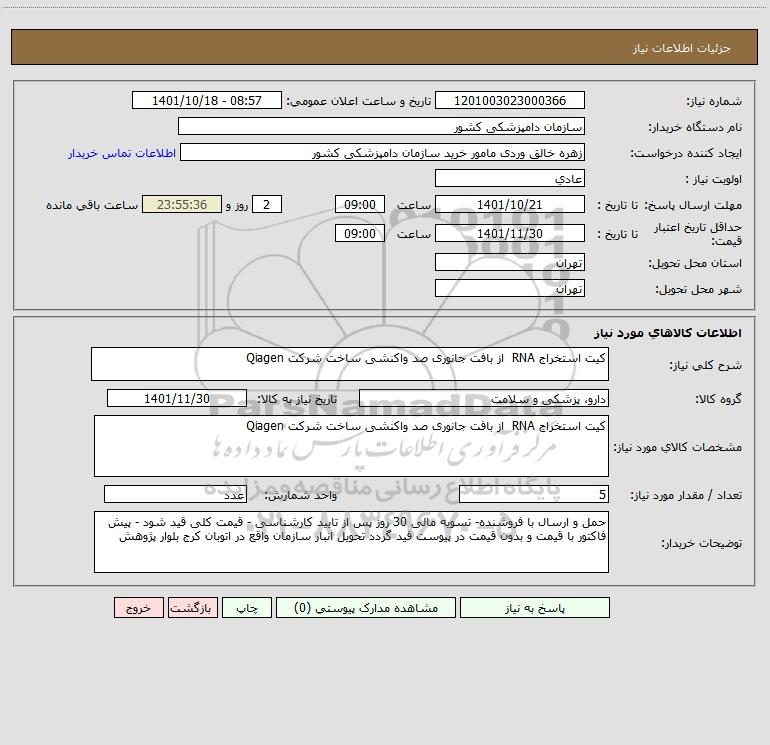Click the نام دستگاه خریدار field
The height and width of the screenshot is (745, 770).
point(381,126)
